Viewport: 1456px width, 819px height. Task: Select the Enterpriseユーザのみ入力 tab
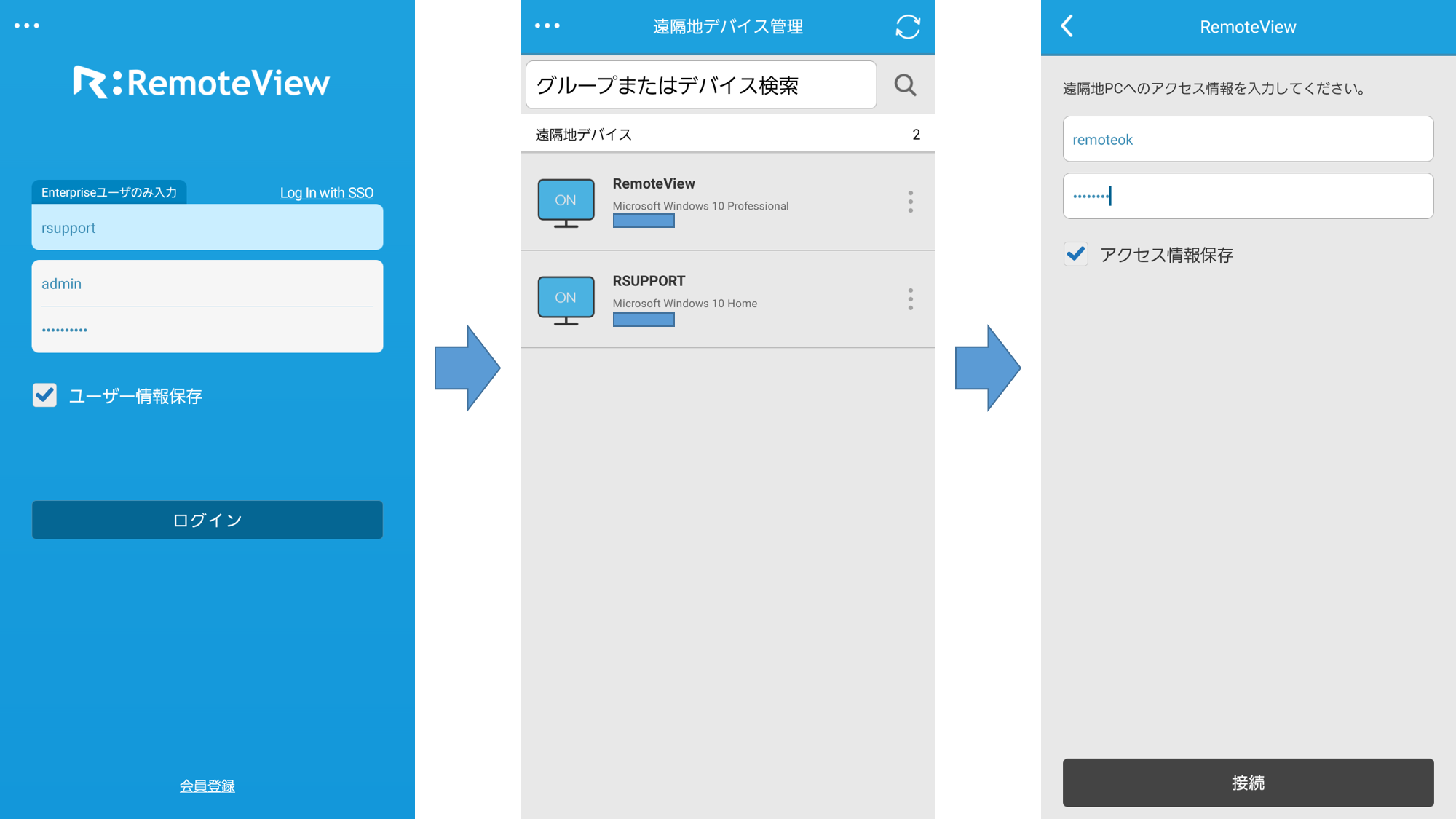[109, 192]
